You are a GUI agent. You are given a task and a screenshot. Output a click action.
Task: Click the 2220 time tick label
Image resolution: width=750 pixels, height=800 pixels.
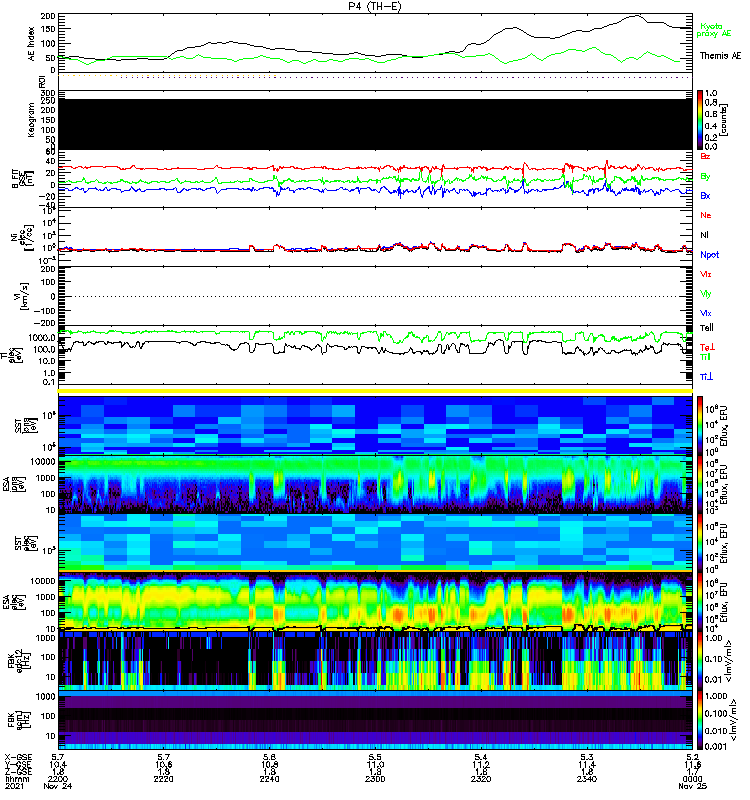(163, 779)
